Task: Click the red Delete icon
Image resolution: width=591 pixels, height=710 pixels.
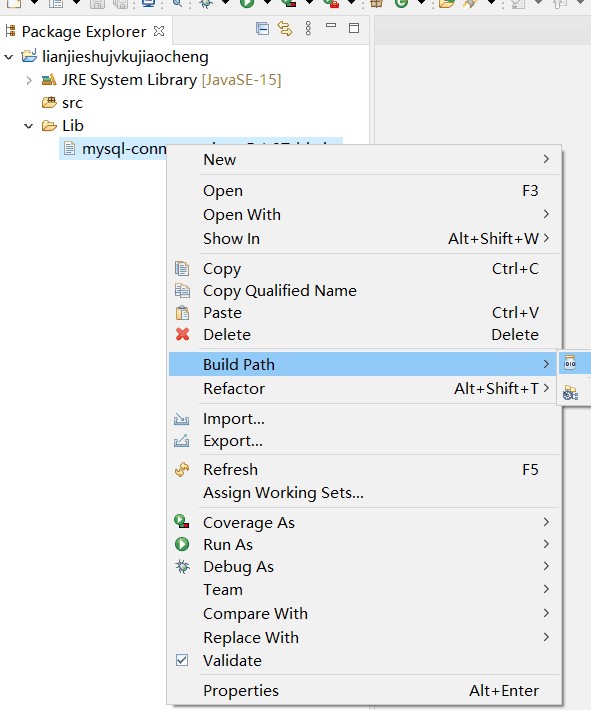Action: (x=183, y=334)
